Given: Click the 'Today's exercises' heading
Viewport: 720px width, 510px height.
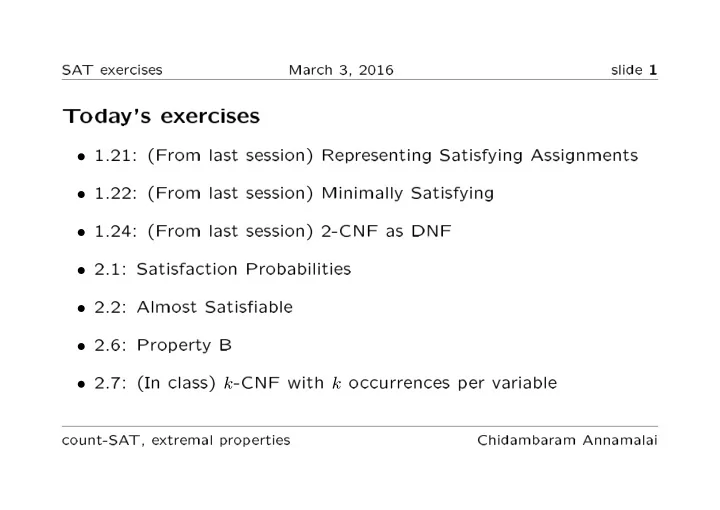Looking at the screenshot, I should coord(161,116).
